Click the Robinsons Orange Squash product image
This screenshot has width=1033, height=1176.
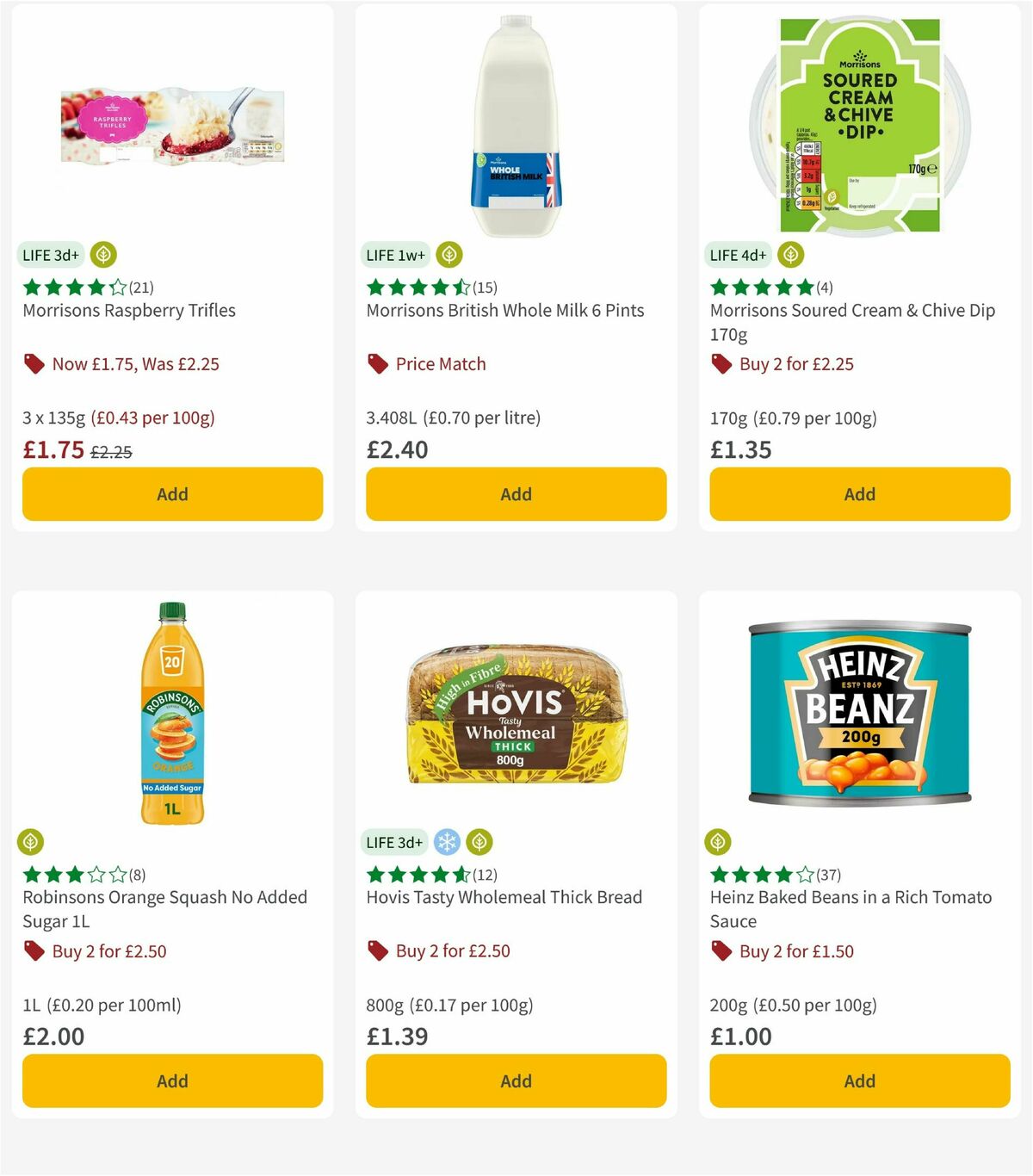coord(171,709)
